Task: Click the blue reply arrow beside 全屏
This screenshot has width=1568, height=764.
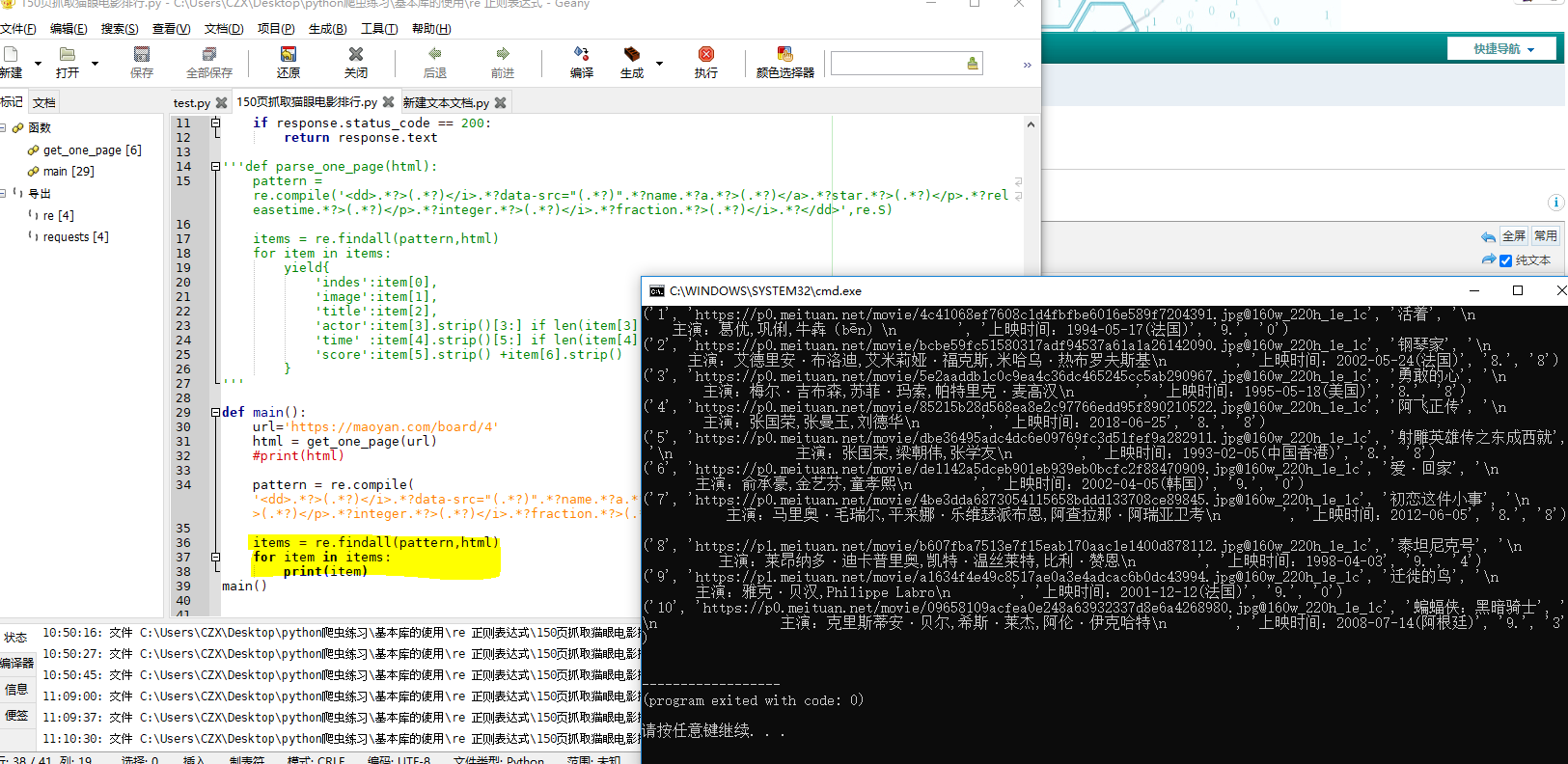Action: 1488,236
